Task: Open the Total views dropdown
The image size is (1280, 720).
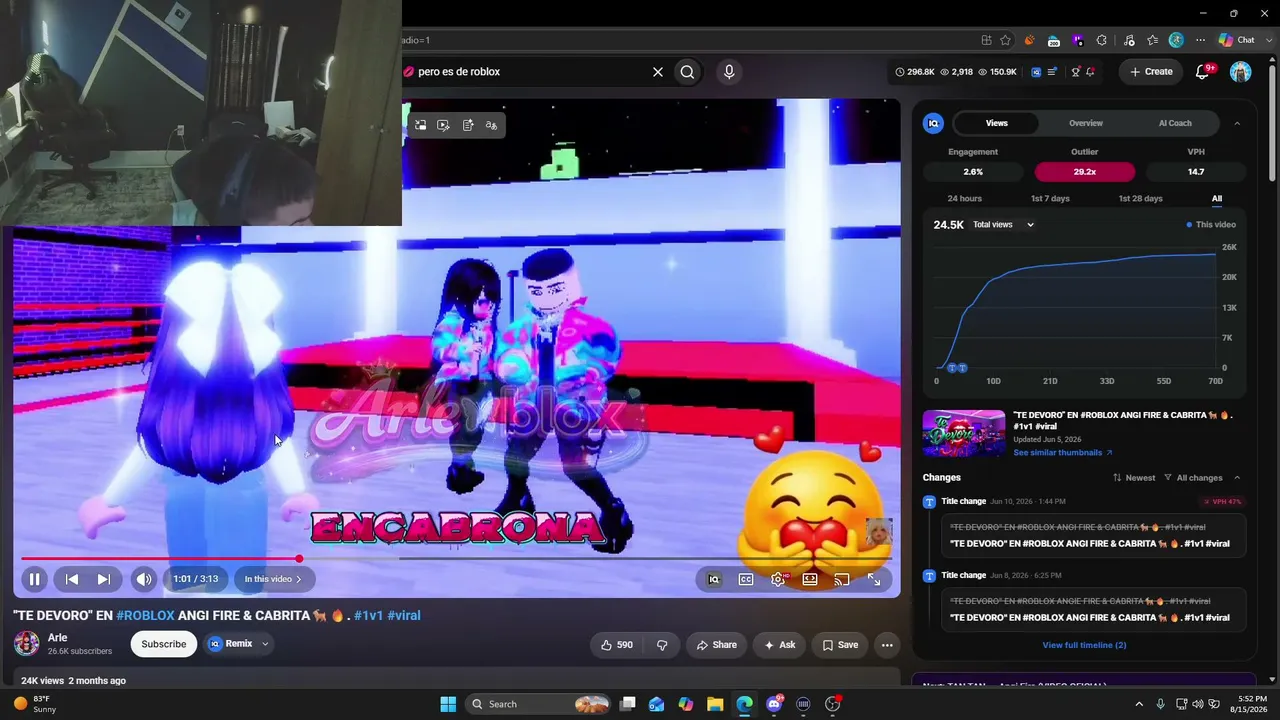Action: click(1004, 225)
